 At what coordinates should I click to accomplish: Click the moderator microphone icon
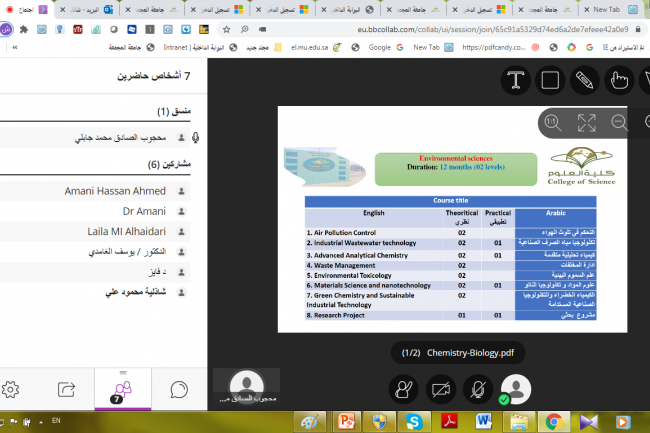point(196,138)
